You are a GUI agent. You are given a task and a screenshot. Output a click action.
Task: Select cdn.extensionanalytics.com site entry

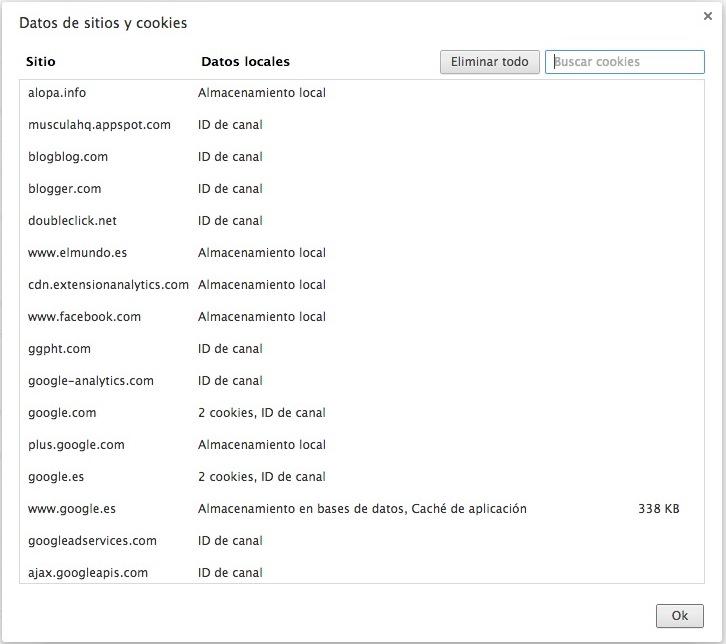[108, 285]
